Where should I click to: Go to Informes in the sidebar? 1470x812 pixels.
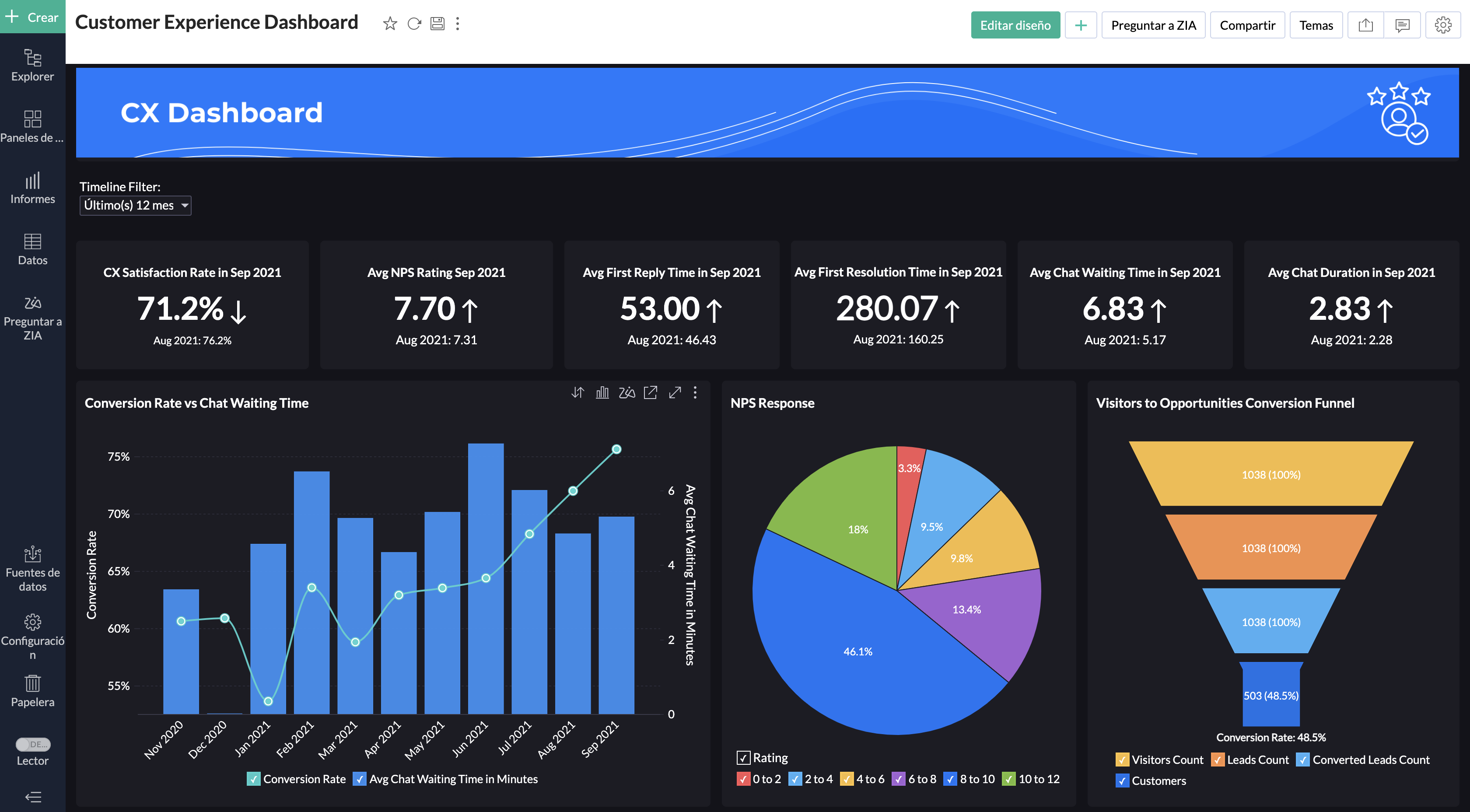pyautogui.click(x=32, y=188)
